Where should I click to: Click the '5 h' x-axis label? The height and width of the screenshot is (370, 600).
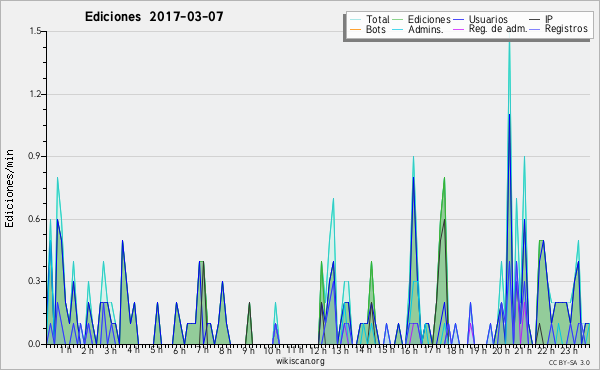click(x=157, y=350)
